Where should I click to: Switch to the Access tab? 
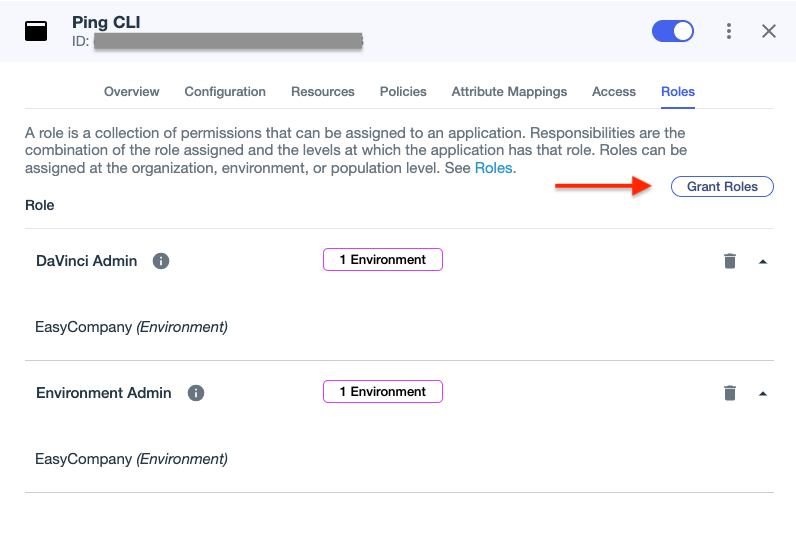[x=614, y=91]
